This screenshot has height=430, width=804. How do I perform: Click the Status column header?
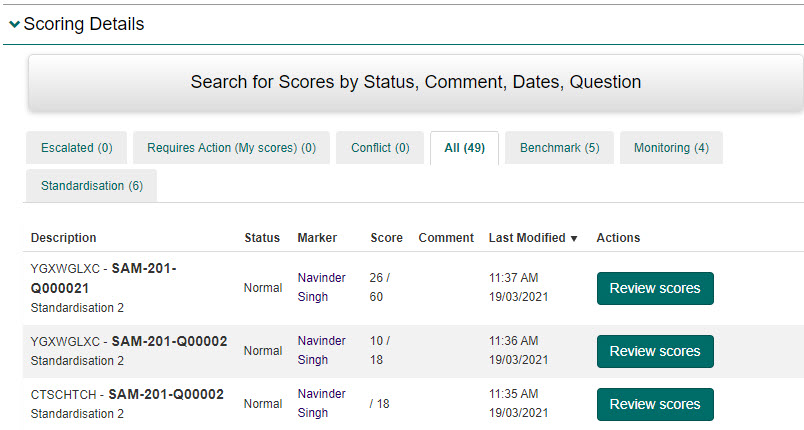point(262,238)
